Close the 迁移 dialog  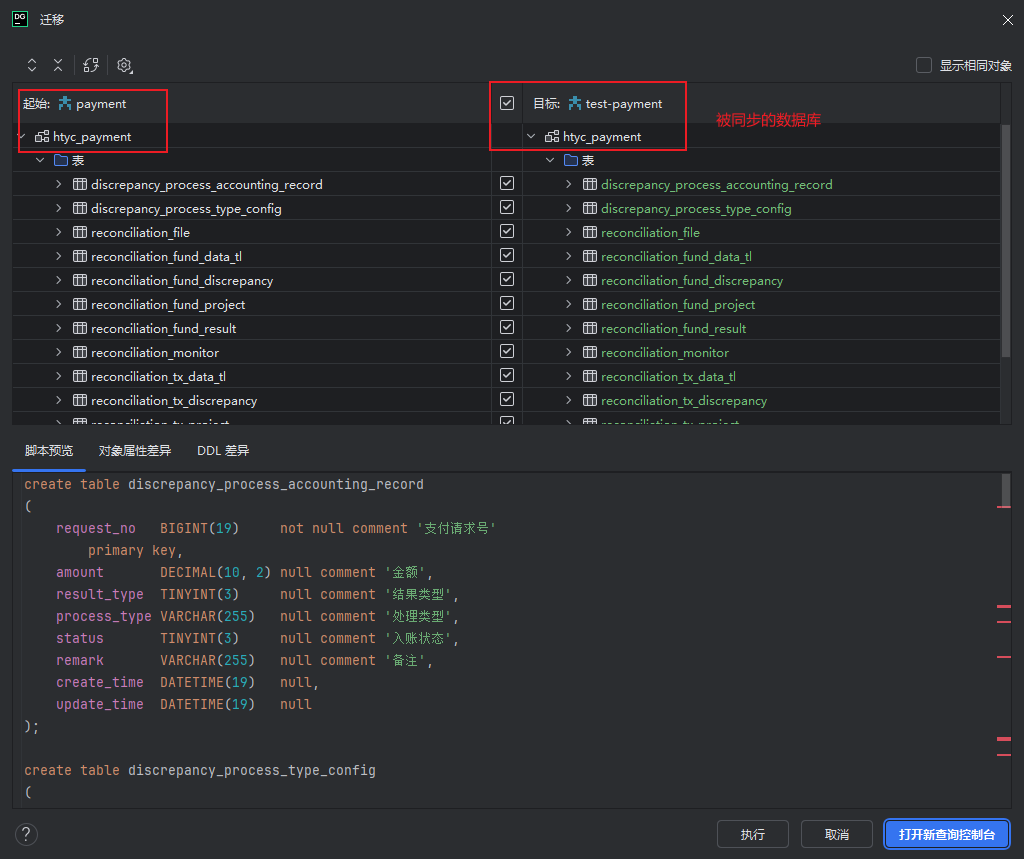[x=1008, y=20]
